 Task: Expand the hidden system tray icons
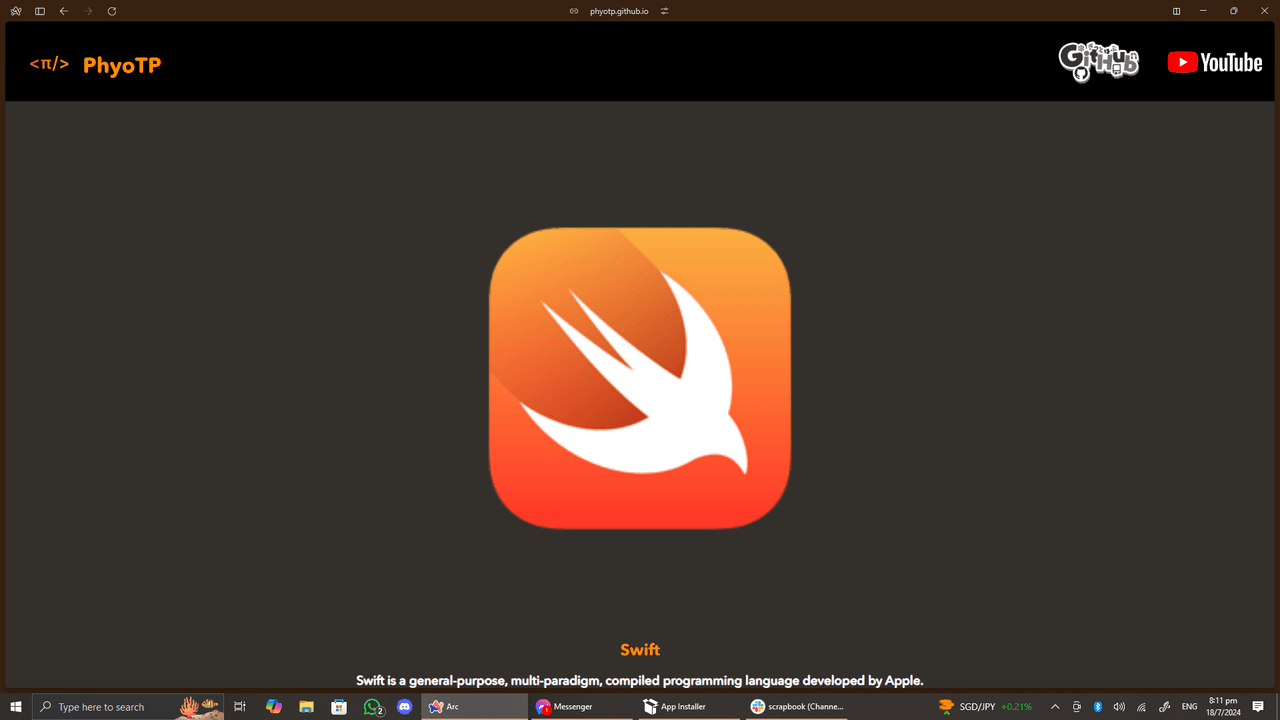(x=1054, y=707)
